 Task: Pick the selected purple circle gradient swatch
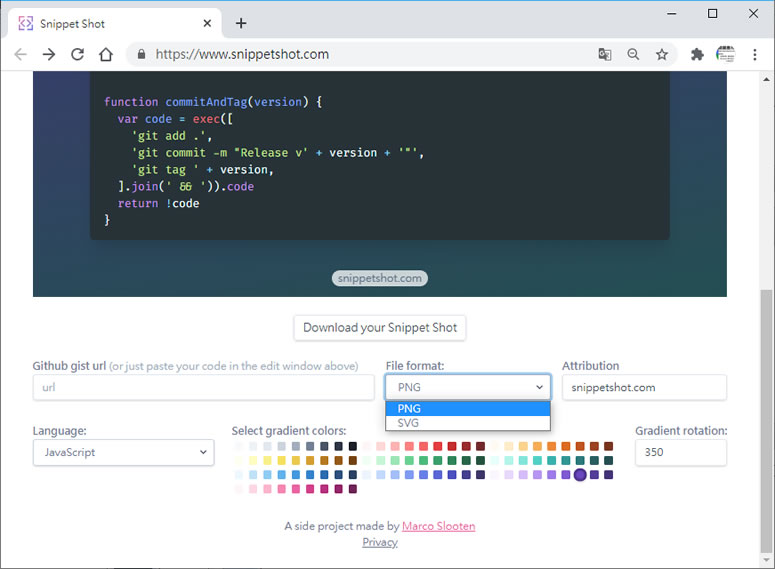[x=580, y=475]
